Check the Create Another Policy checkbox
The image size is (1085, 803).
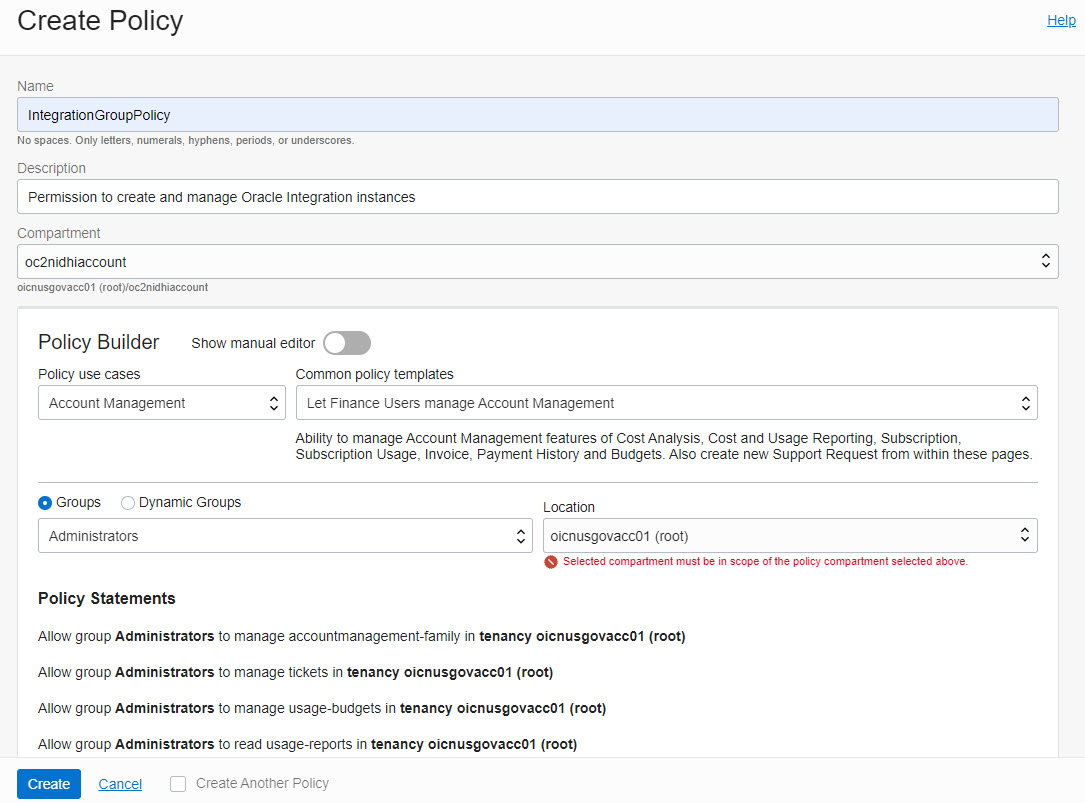[x=177, y=783]
